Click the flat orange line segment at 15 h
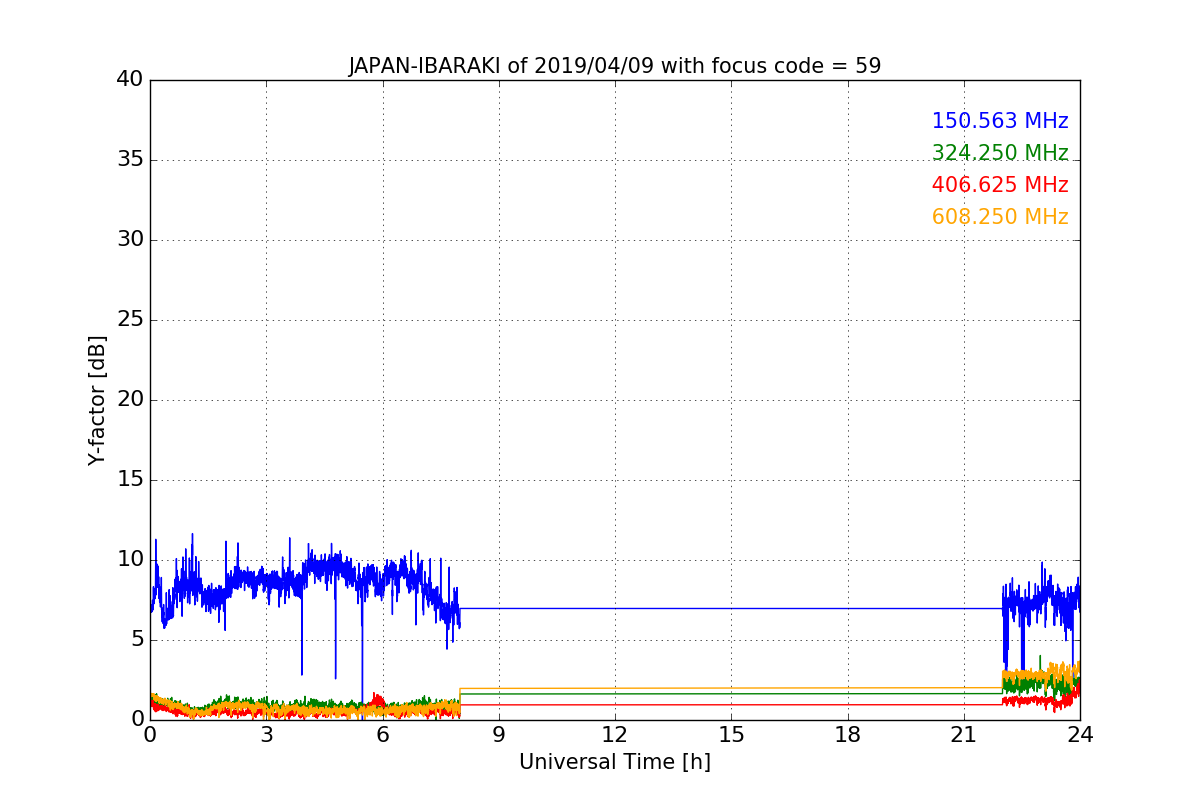This screenshot has width=1200, height=800. tap(731, 689)
